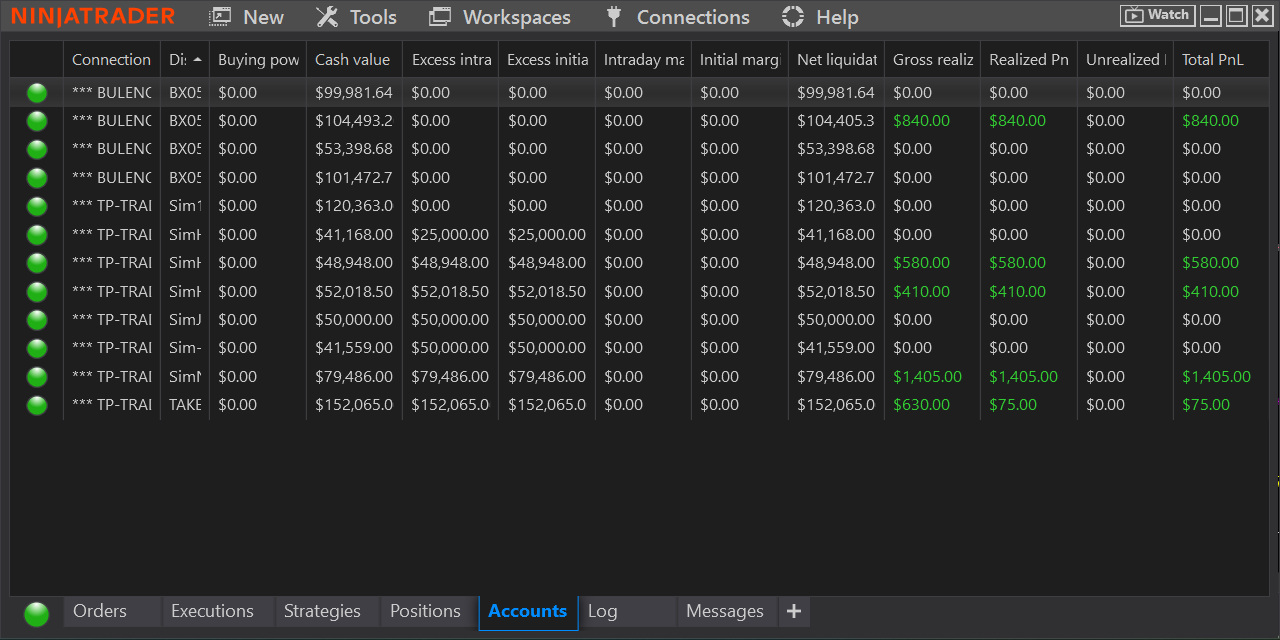The width and height of the screenshot is (1280, 640).
Task: Click Total PnL $1,405.00 cell
Action: tap(1221, 377)
